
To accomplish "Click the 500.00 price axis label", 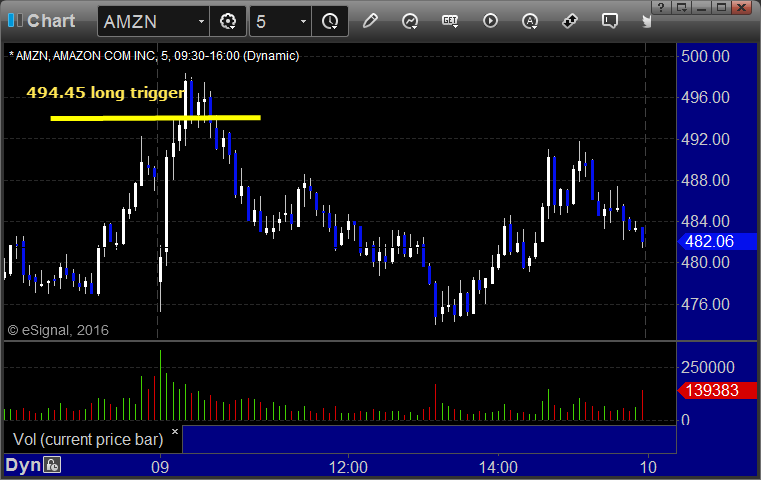I will (x=705, y=56).
